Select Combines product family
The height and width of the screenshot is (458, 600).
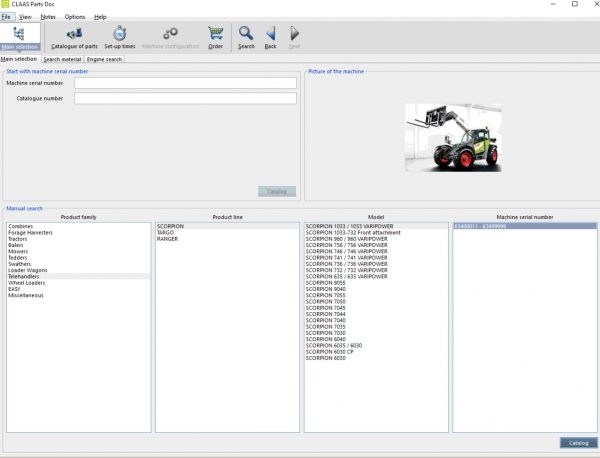click(x=78, y=227)
